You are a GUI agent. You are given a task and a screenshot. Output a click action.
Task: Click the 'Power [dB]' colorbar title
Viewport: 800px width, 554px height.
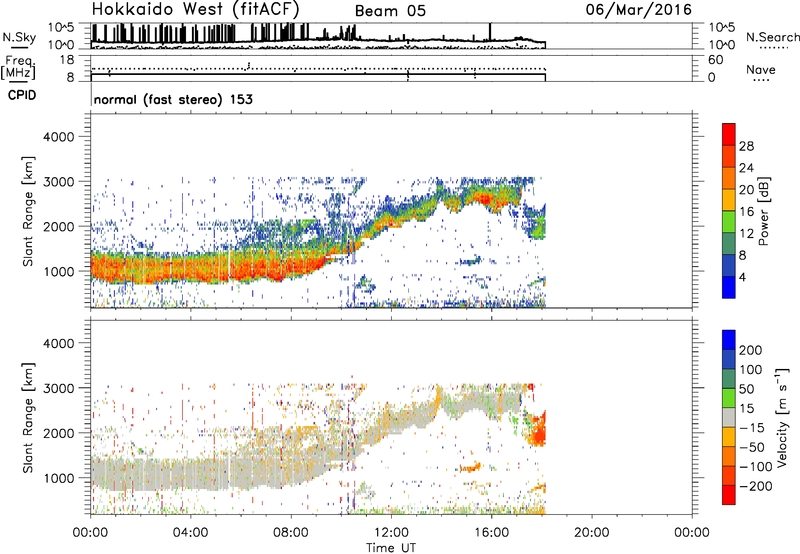(763, 211)
